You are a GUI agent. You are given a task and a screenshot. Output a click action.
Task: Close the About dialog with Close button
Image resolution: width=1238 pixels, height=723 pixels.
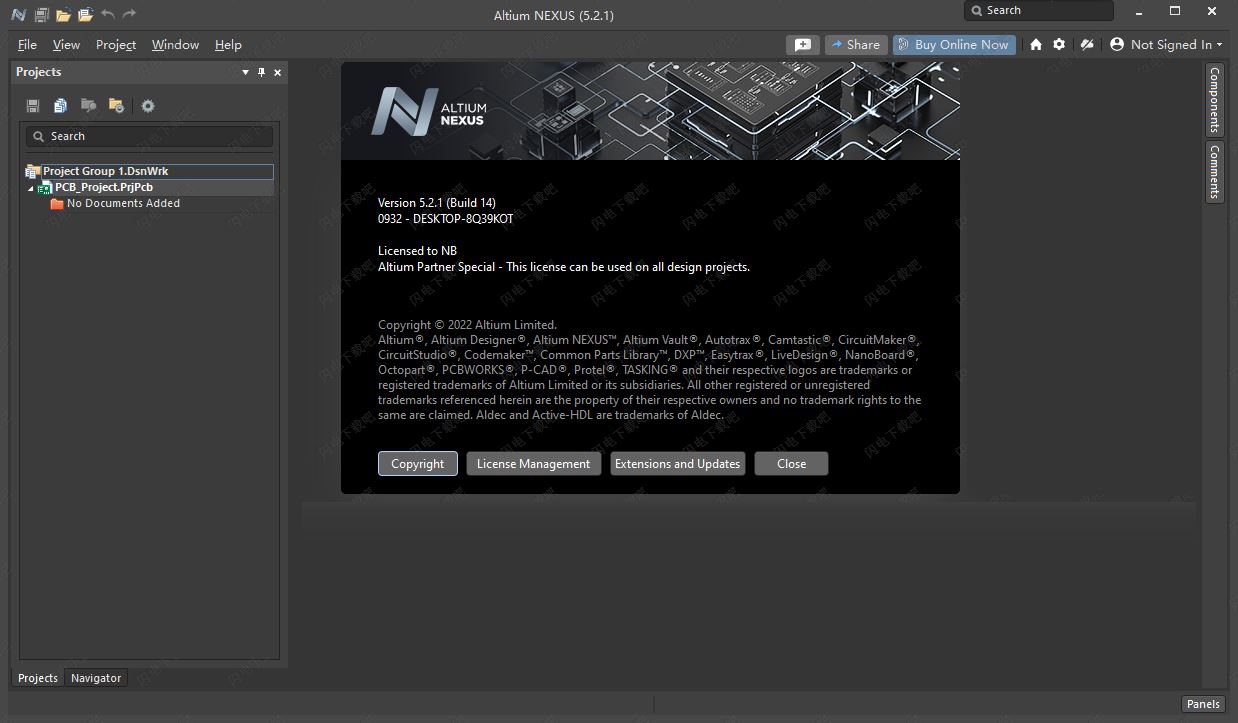791,464
